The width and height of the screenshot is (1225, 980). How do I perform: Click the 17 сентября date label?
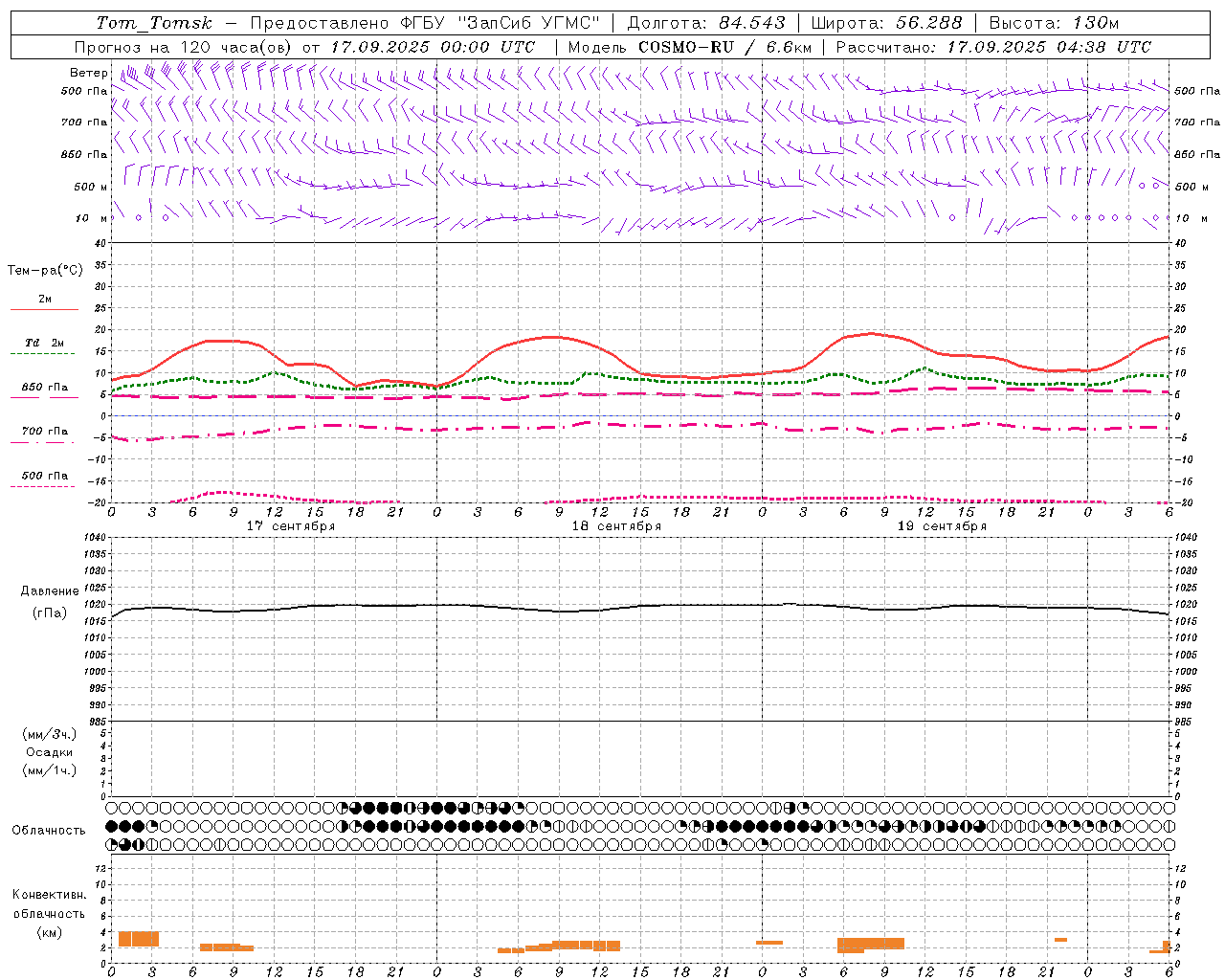[291, 526]
